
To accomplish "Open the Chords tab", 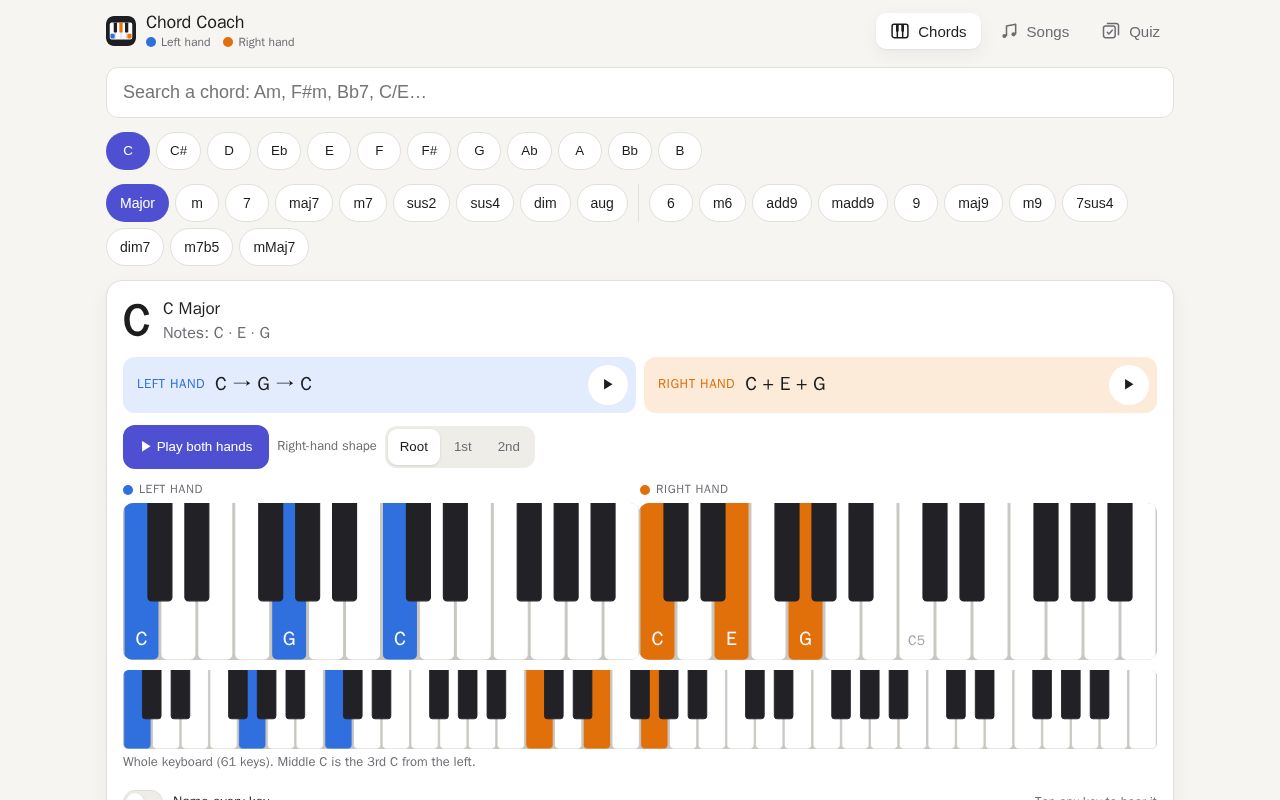I will pos(928,31).
